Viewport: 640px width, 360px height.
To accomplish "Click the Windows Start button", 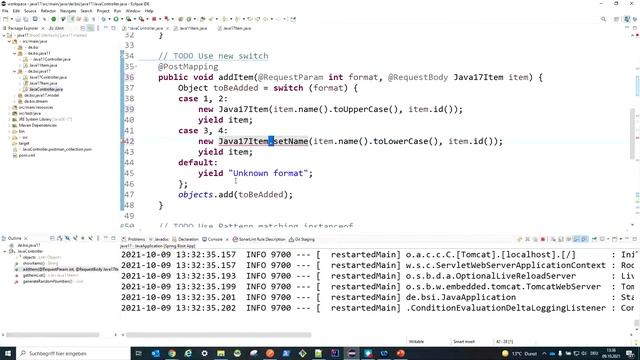I will [7, 353].
